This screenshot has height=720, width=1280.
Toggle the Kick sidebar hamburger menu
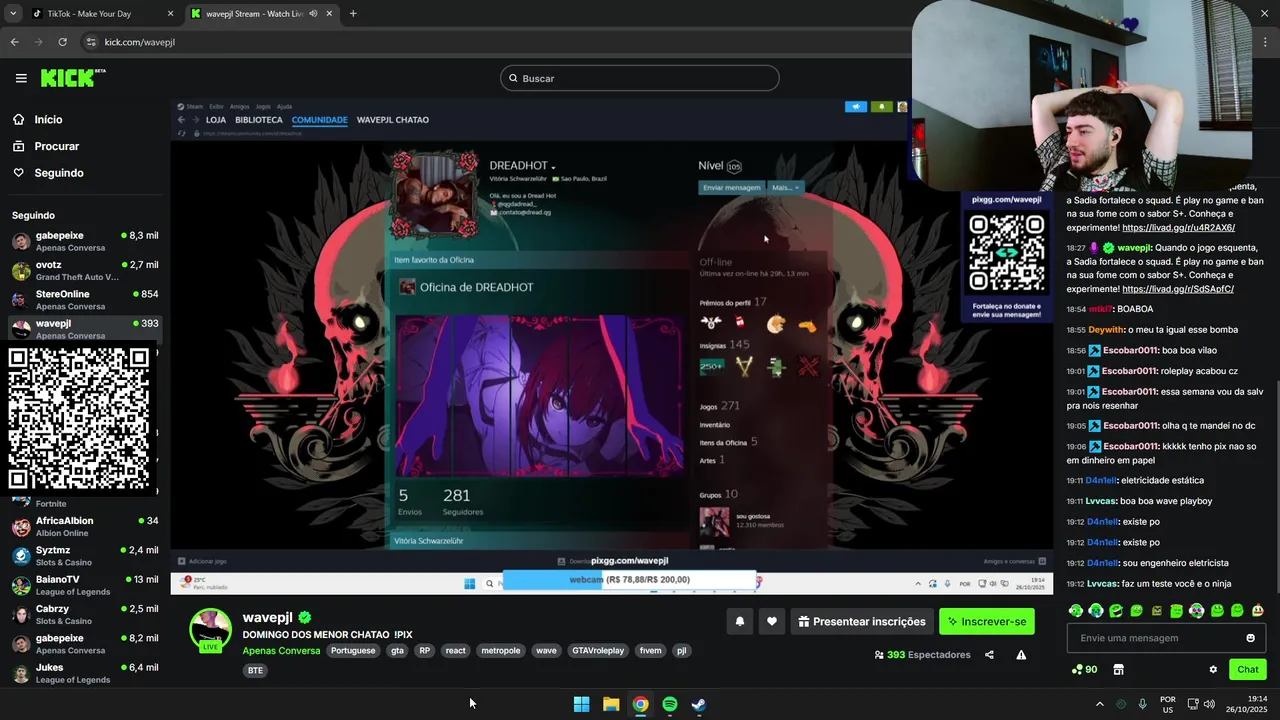point(21,78)
